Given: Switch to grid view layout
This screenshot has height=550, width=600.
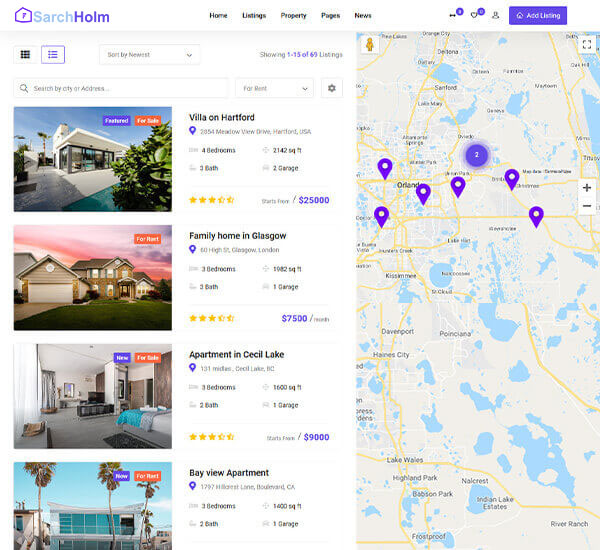Looking at the screenshot, I should [x=25, y=54].
